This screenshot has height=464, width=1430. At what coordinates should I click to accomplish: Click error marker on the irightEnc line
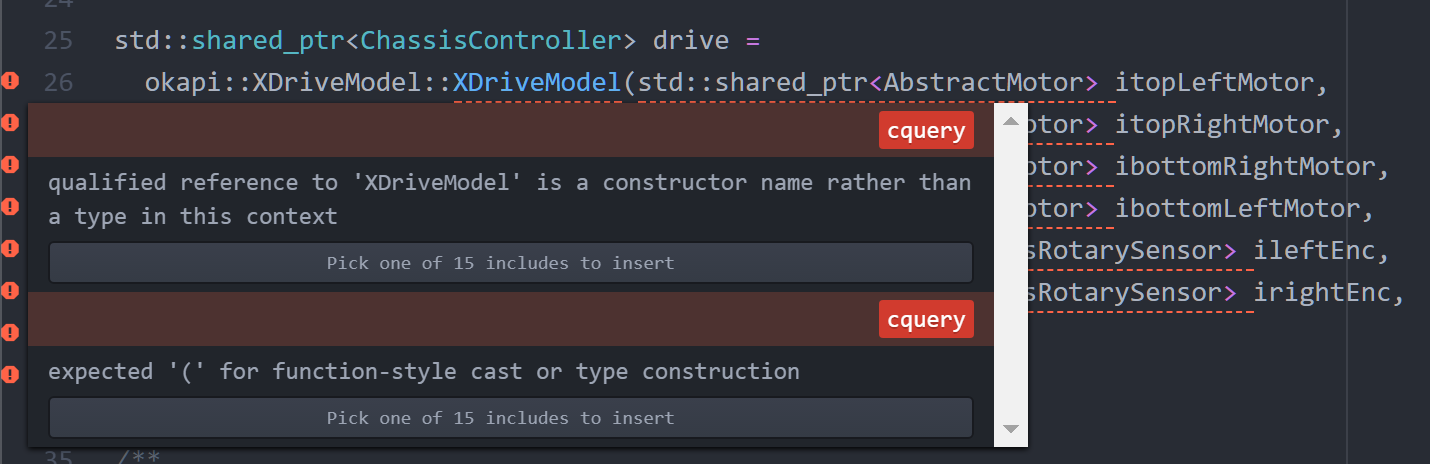(10, 291)
